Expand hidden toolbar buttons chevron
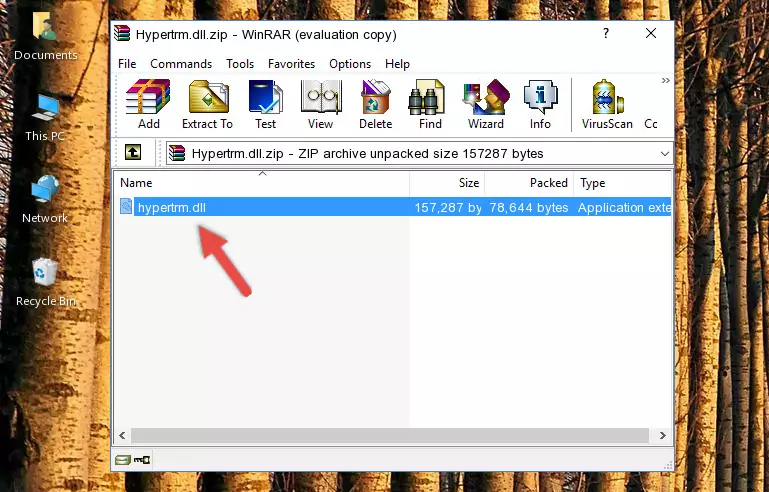 [x=665, y=80]
